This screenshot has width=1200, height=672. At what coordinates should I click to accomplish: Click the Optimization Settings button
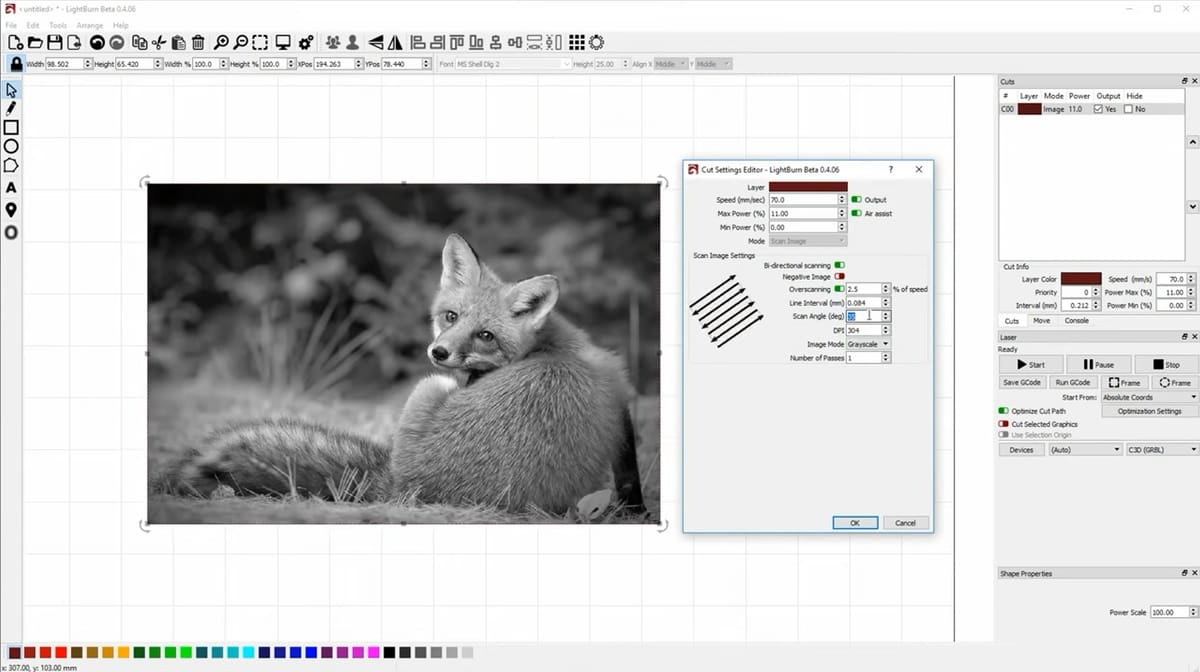1149,411
